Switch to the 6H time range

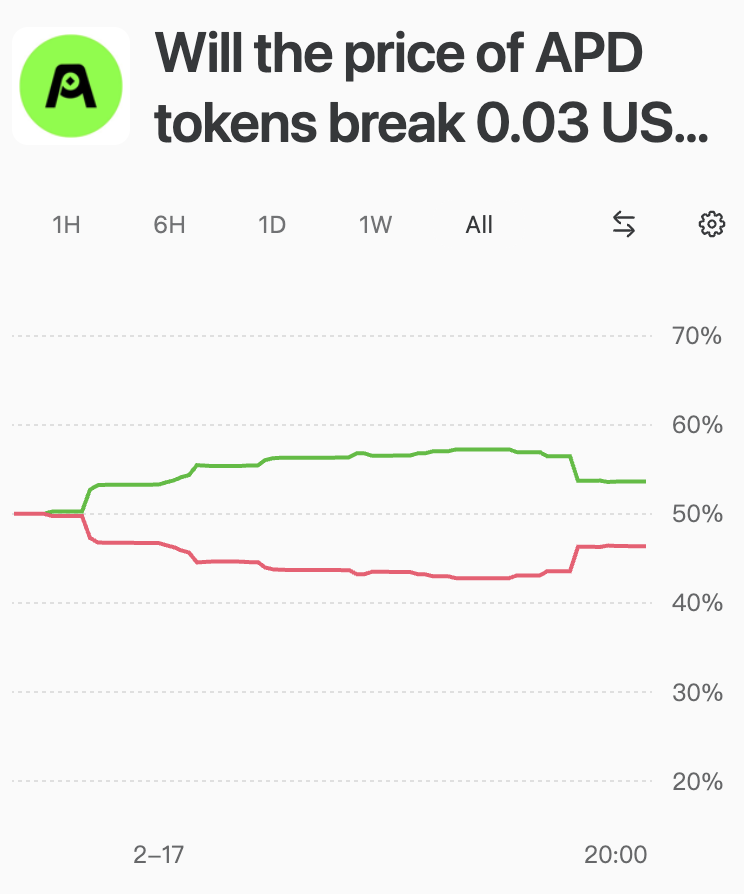169,225
